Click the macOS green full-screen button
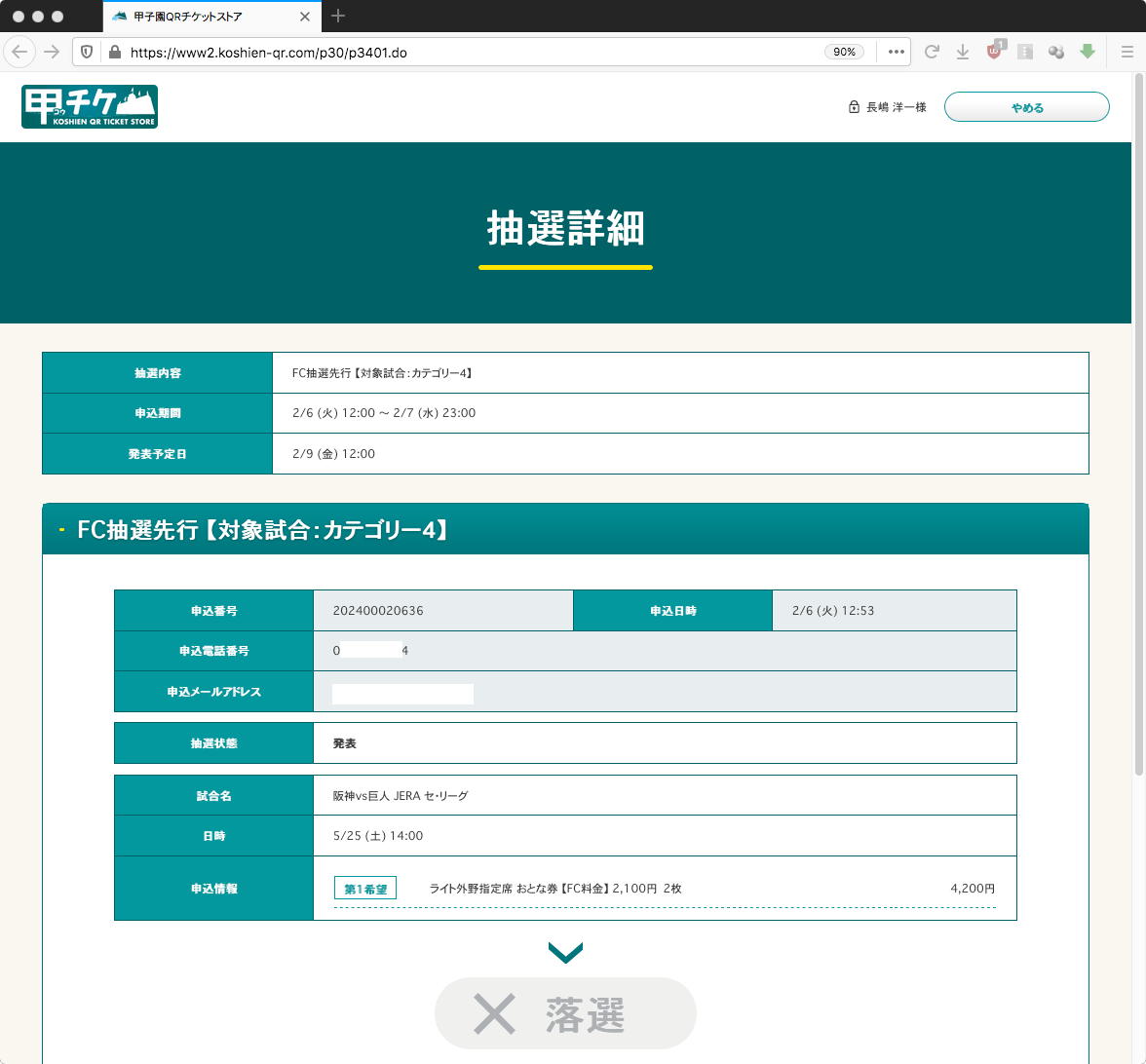This screenshot has width=1146, height=1064. point(57,16)
